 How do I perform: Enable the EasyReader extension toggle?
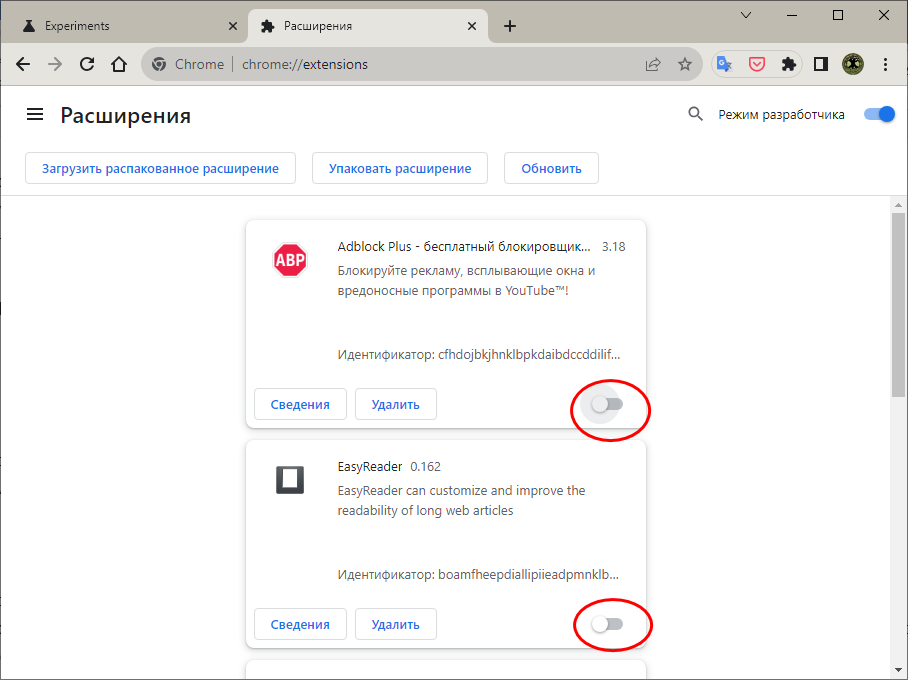(x=607, y=624)
